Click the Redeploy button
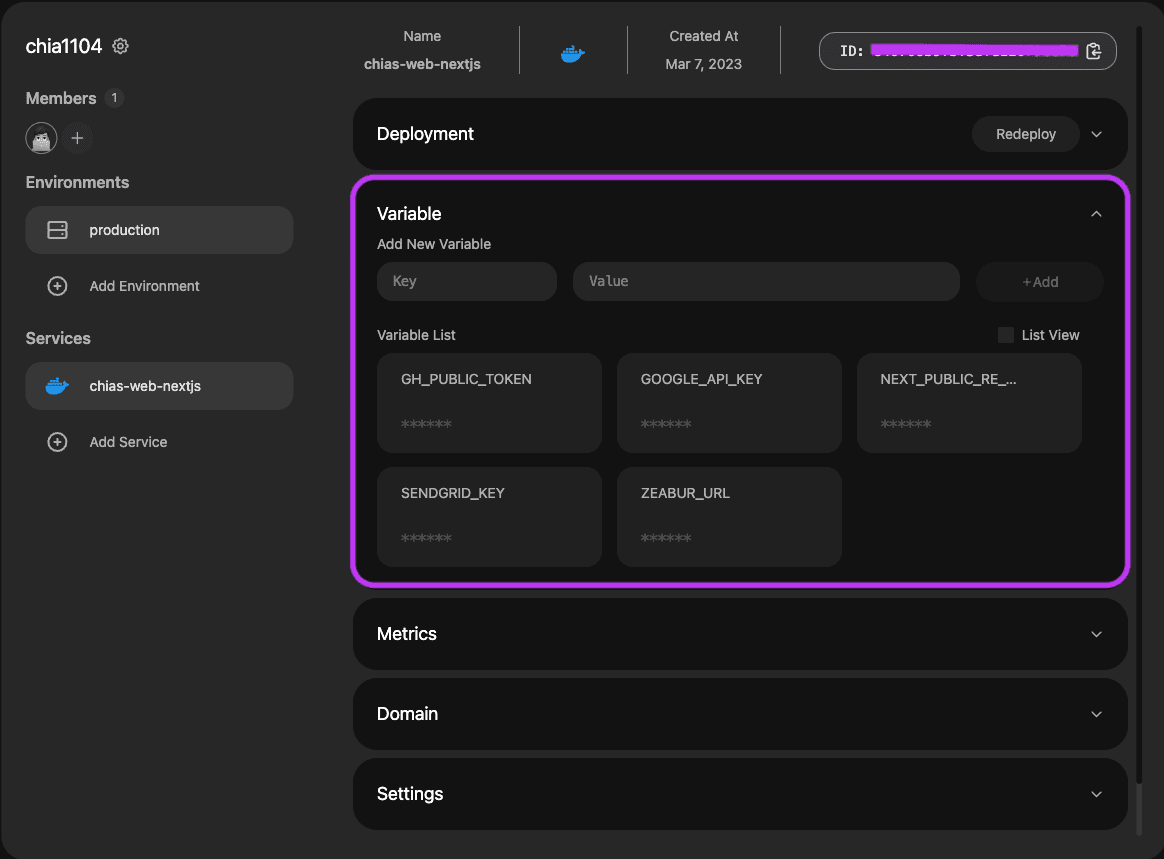This screenshot has width=1164, height=859. pyautogui.click(x=1025, y=133)
